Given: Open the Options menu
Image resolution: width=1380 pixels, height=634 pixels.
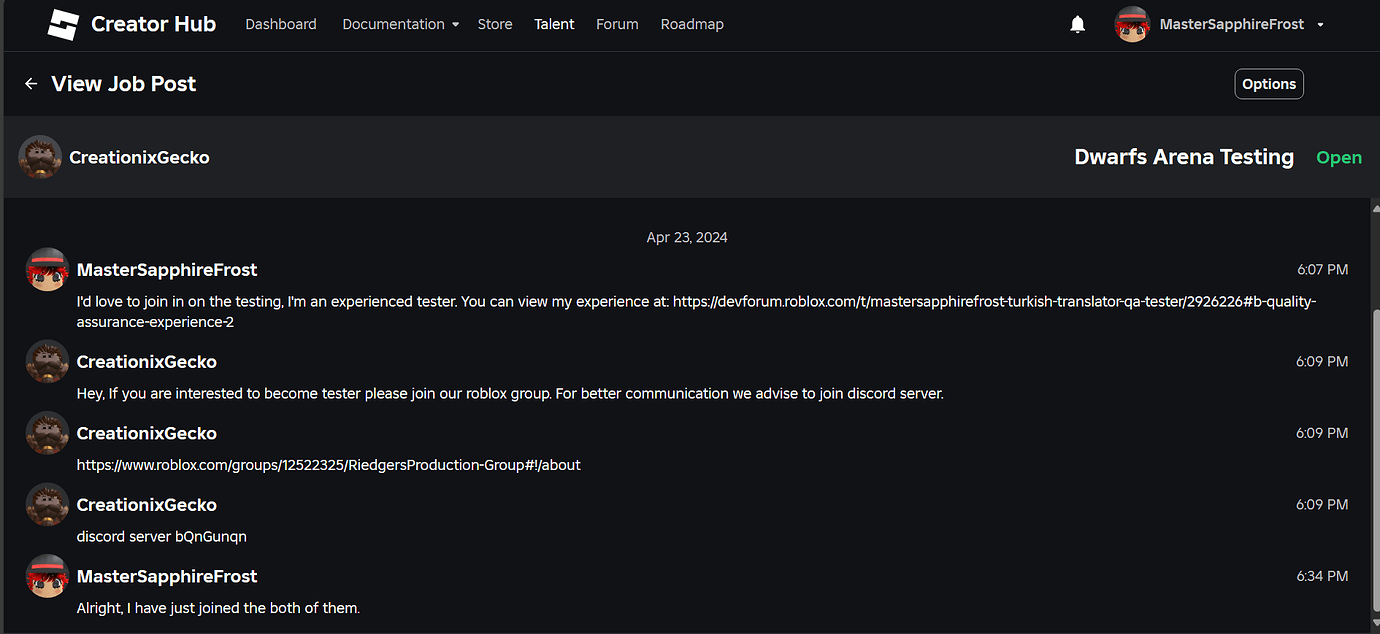Looking at the screenshot, I should (x=1268, y=83).
